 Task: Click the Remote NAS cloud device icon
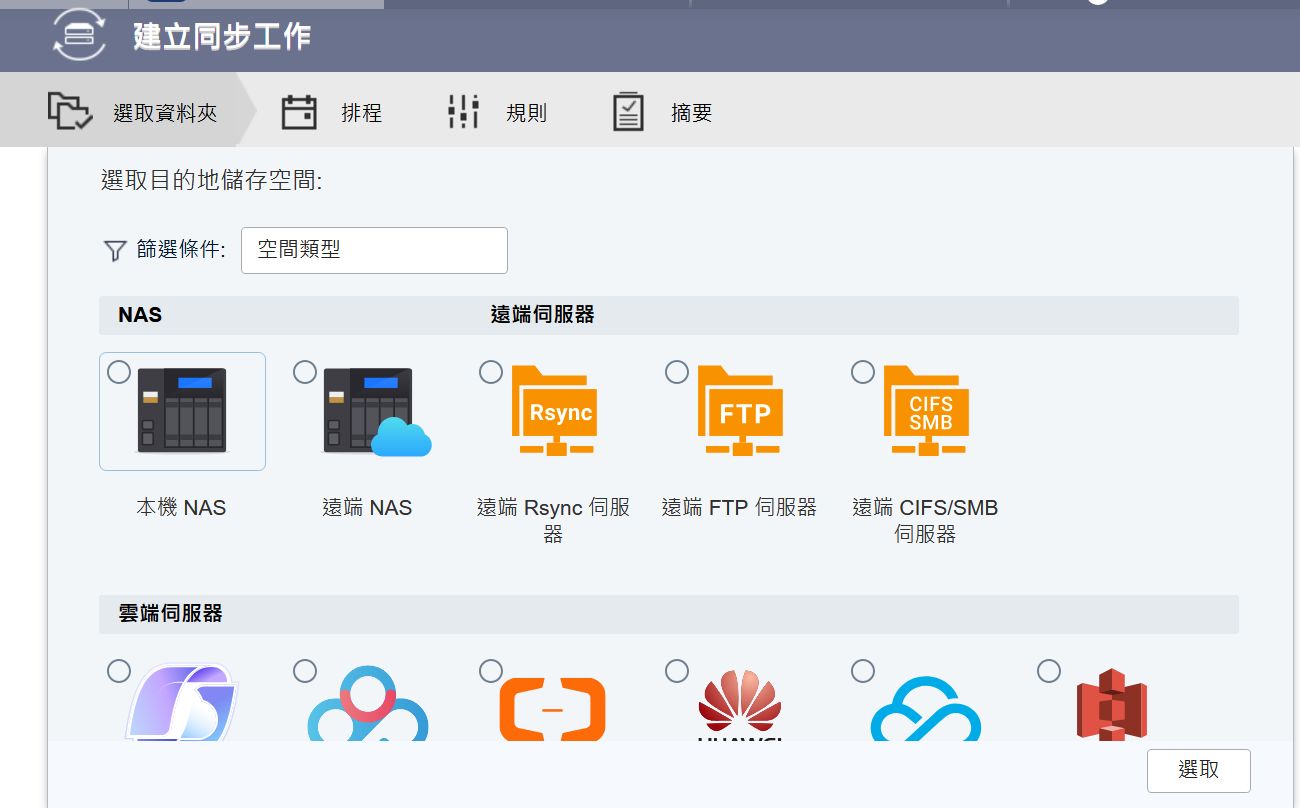(x=377, y=410)
